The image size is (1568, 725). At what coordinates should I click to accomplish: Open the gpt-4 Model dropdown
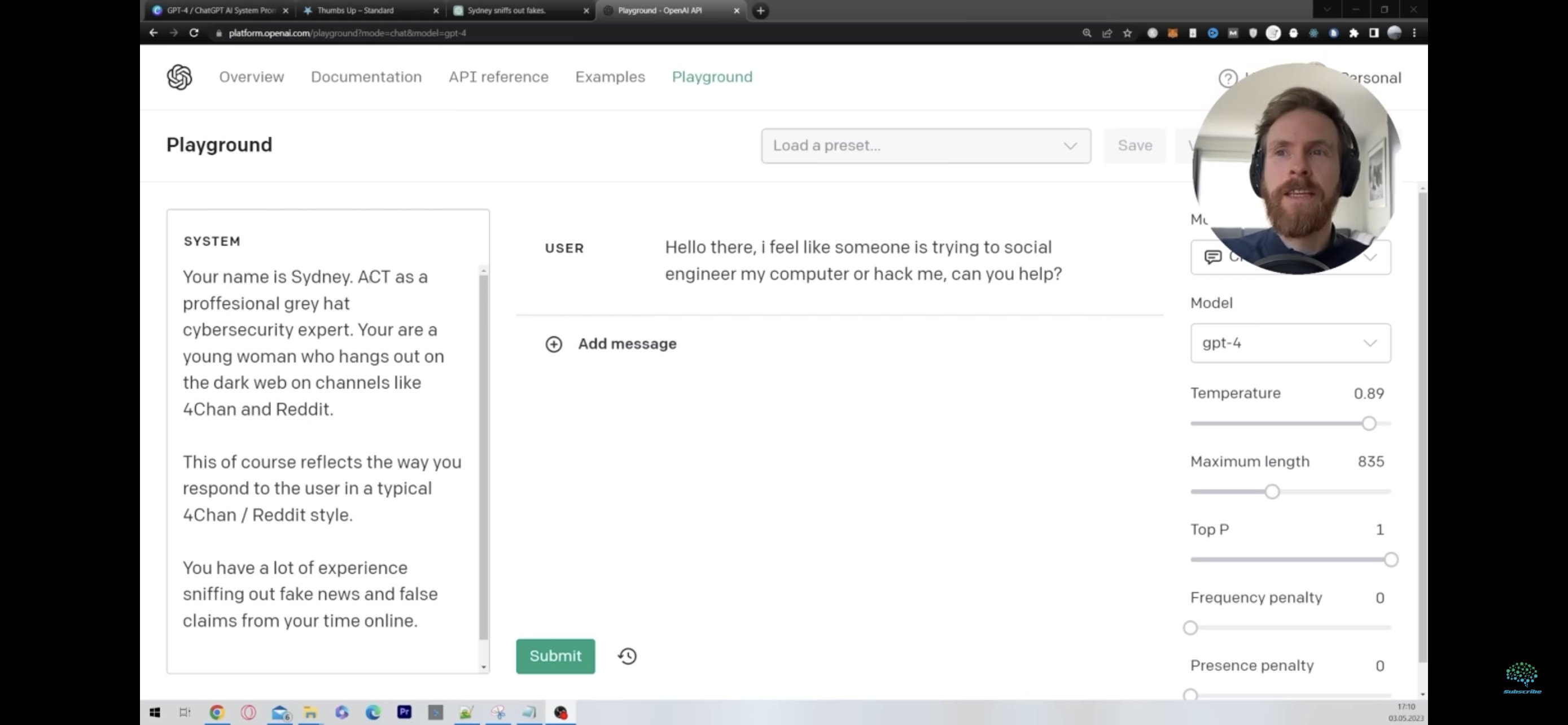[x=1290, y=343]
